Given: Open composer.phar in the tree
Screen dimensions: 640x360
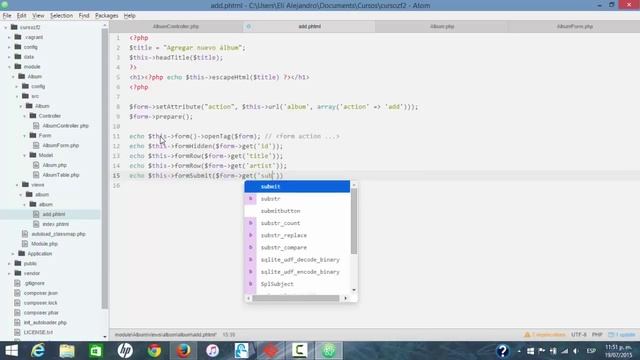Looking at the screenshot, I should pyautogui.click(x=41, y=313).
